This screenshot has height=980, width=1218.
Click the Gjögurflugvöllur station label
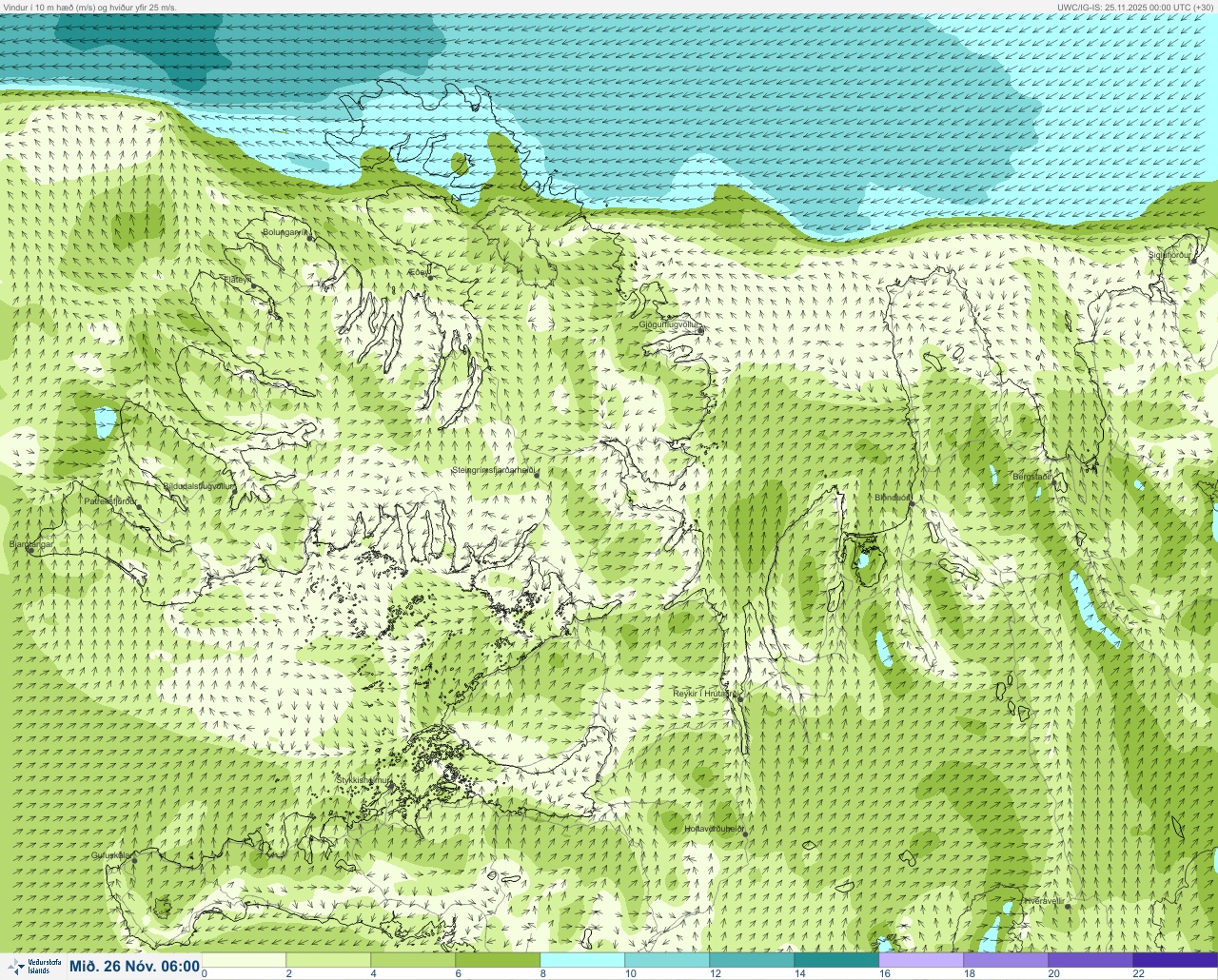[x=670, y=324]
